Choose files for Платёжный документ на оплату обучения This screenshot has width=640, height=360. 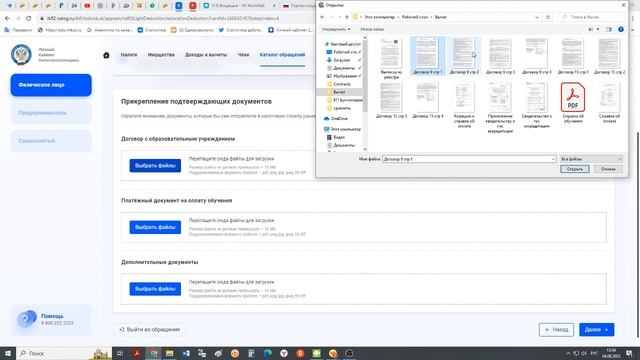coord(155,227)
